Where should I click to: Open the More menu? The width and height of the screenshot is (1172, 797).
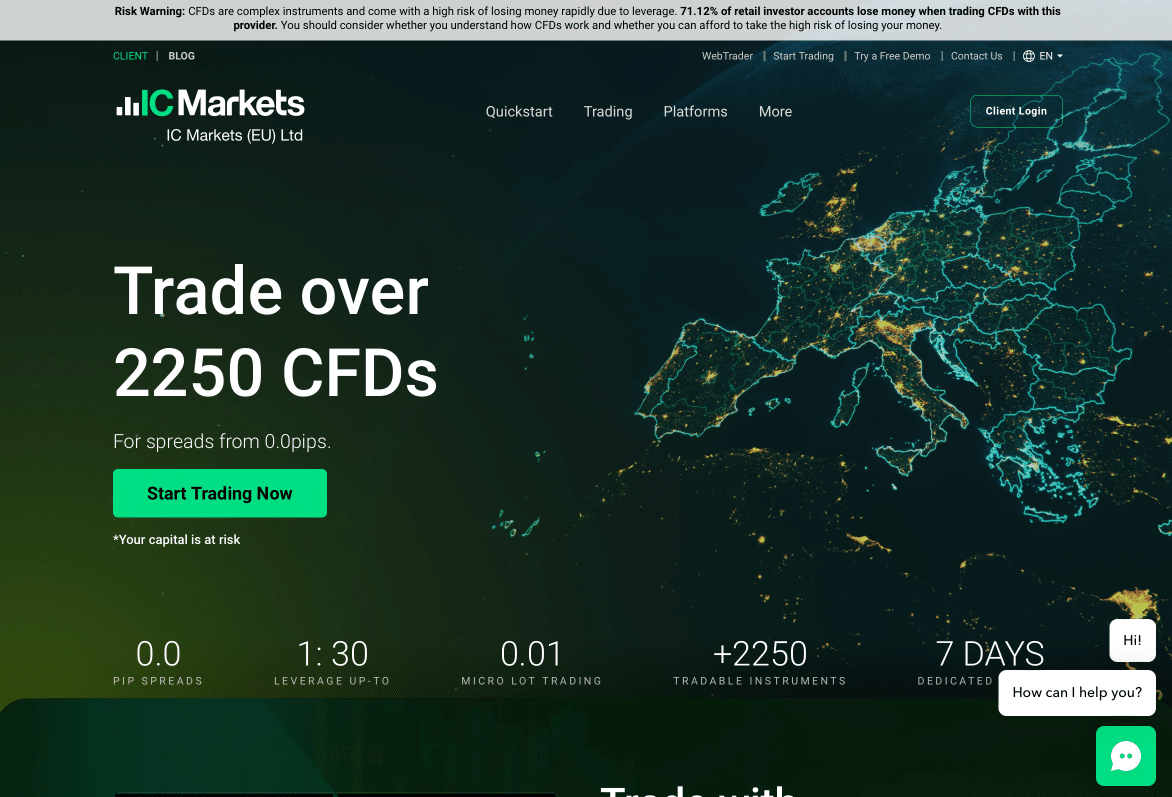pyautogui.click(x=775, y=111)
